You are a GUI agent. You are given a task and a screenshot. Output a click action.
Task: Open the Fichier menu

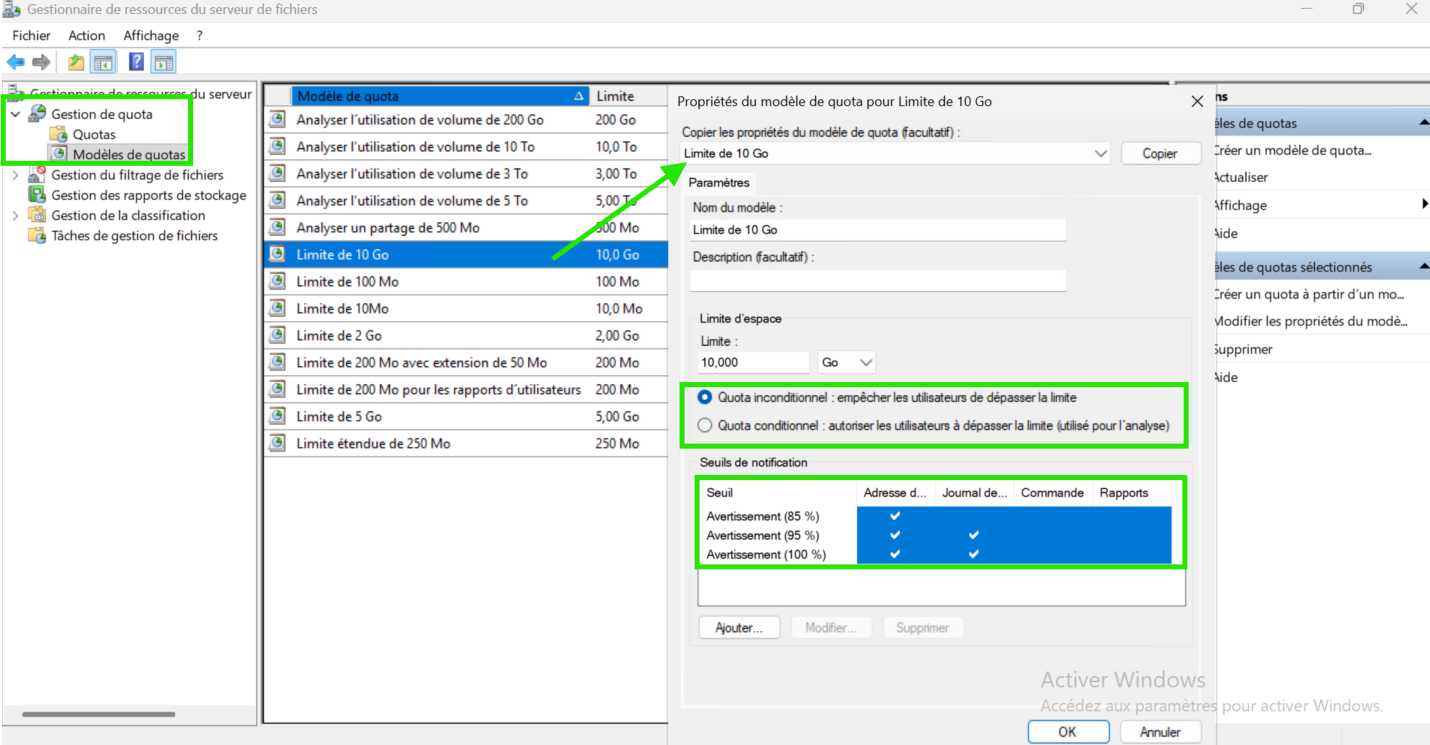coord(31,35)
